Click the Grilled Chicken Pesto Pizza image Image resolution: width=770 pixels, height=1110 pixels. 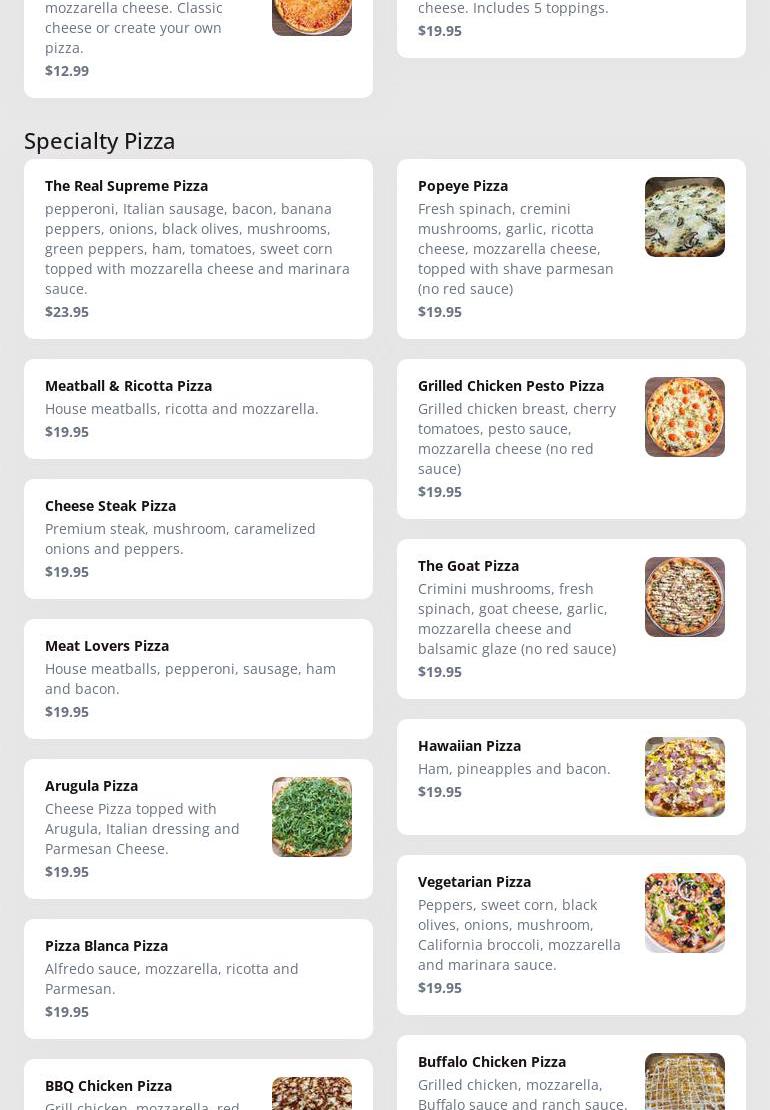coord(684,417)
